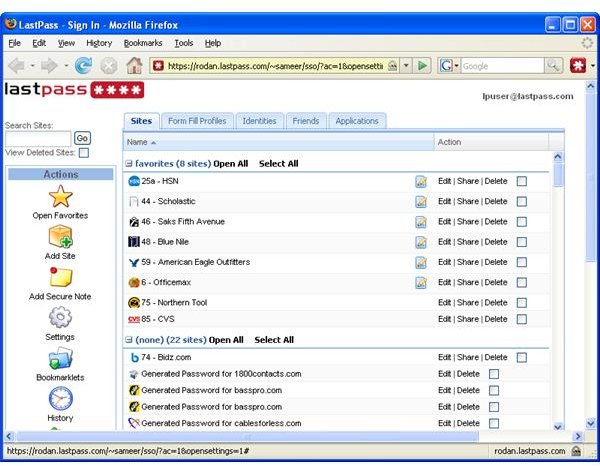The height and width of the screenshot is (466, 600).
Task: Open the Bookmarks menu
Action: coord(143,43)
